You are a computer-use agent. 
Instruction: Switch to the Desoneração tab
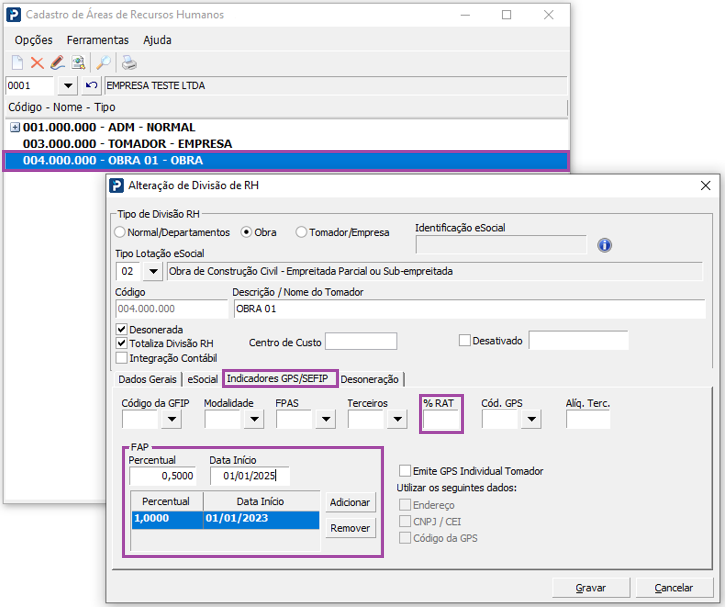click(370, 379)
